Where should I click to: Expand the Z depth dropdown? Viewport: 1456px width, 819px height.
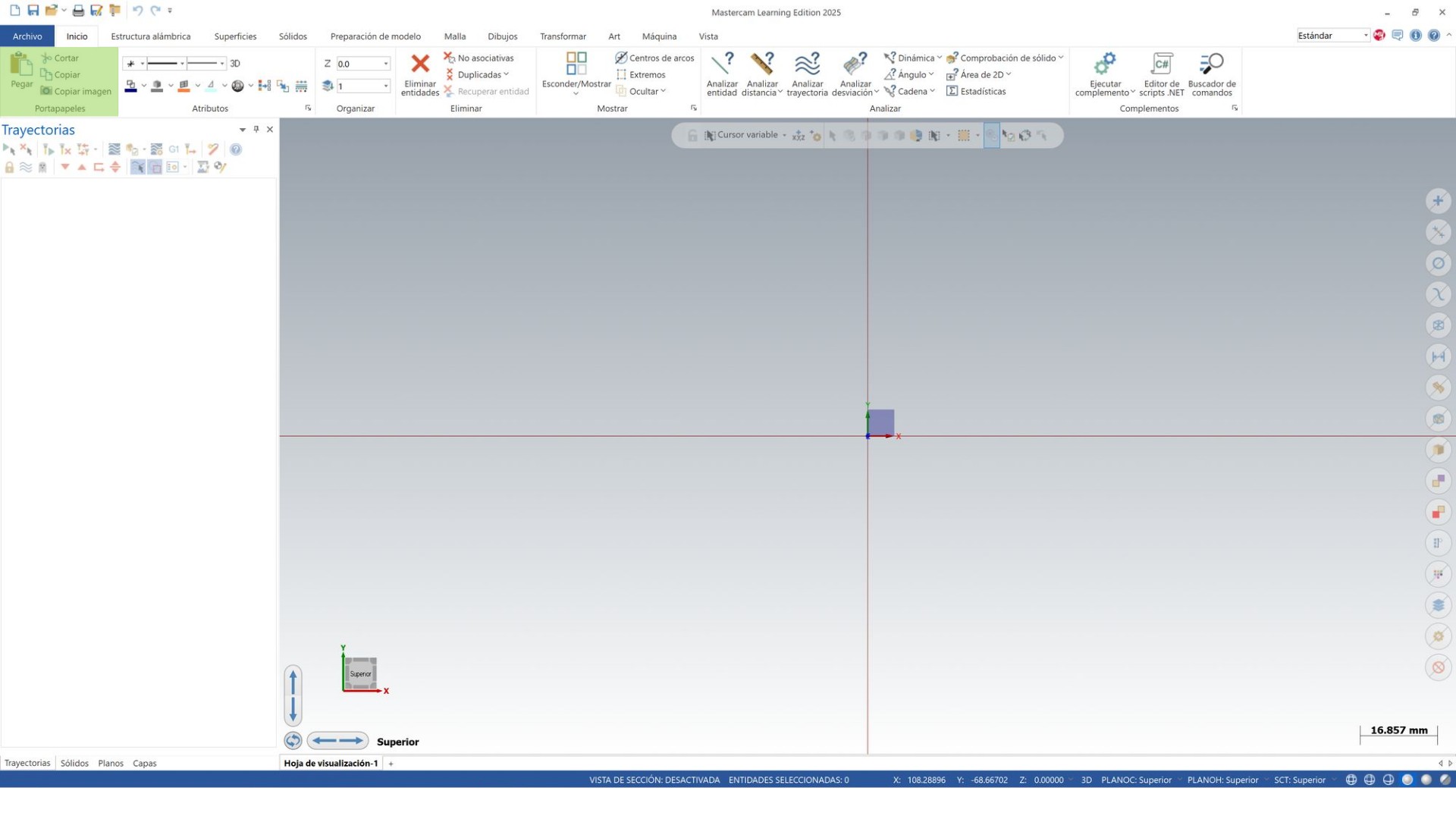tap(385, 64)
